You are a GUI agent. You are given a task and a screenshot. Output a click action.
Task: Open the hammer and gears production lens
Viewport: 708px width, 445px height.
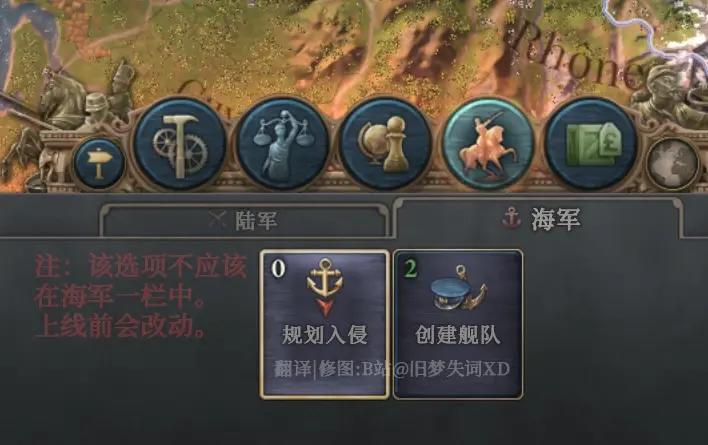click(180, 145)
